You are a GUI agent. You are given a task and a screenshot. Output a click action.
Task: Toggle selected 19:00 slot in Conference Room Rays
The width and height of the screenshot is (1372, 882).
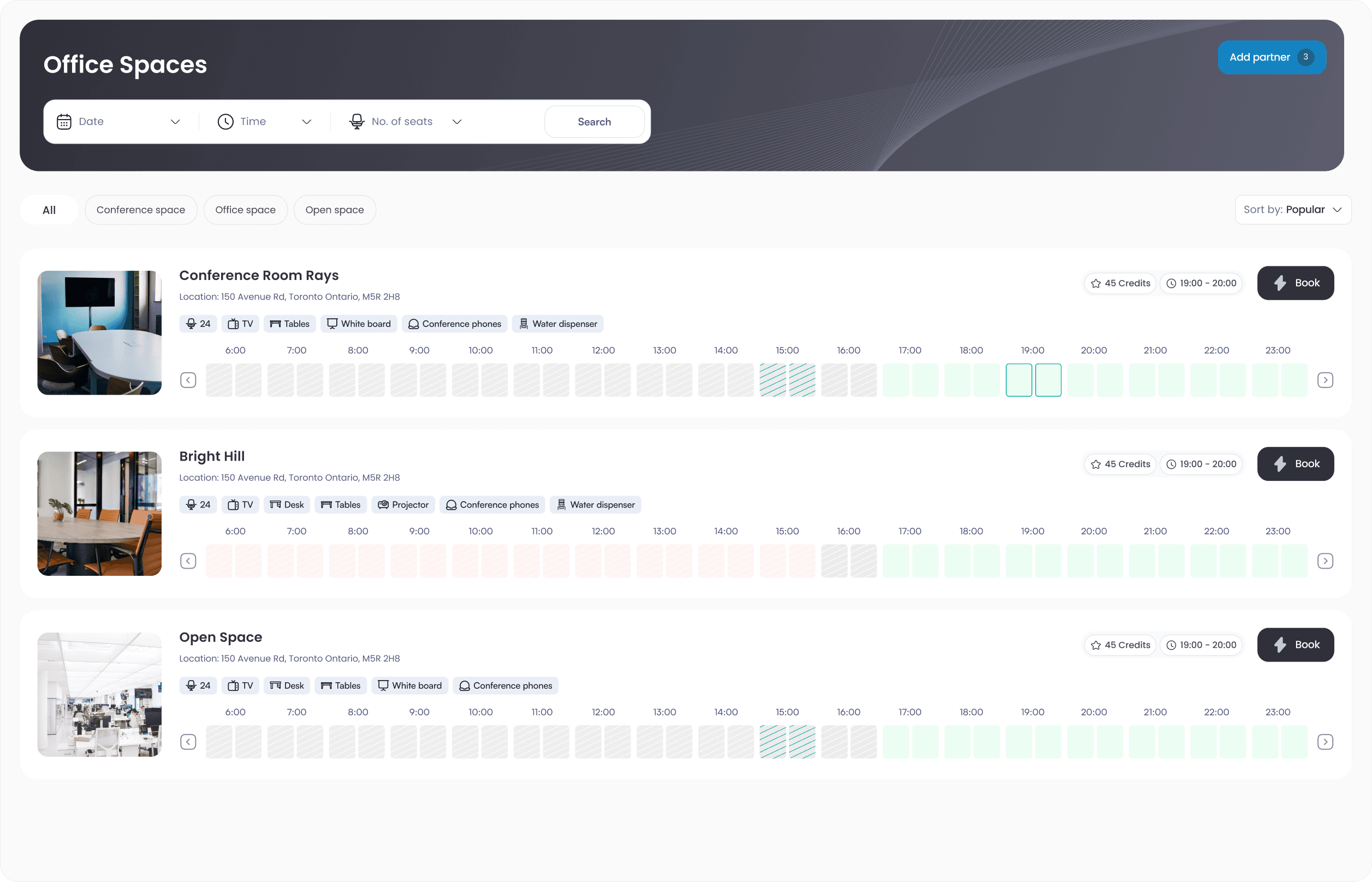pos(1019,380)
